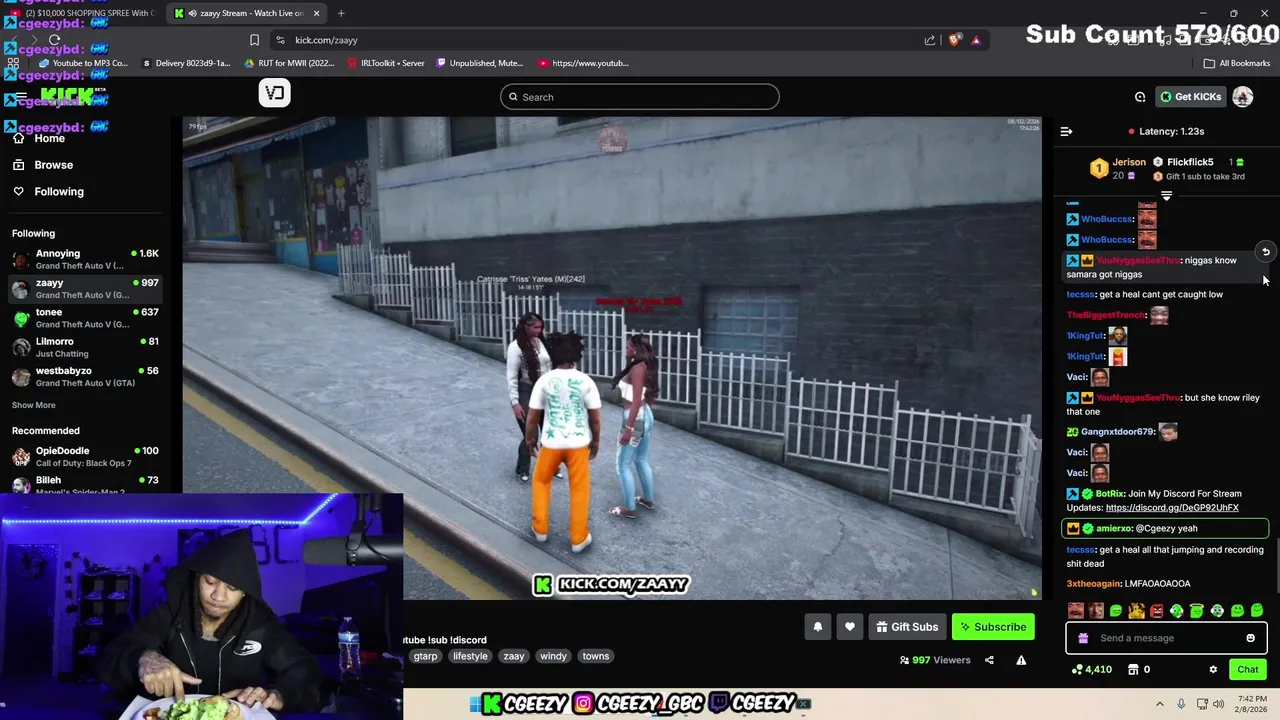The image size is (1280, 720).
Task: Click Get KICKs button
Action: click(1190, 97)
